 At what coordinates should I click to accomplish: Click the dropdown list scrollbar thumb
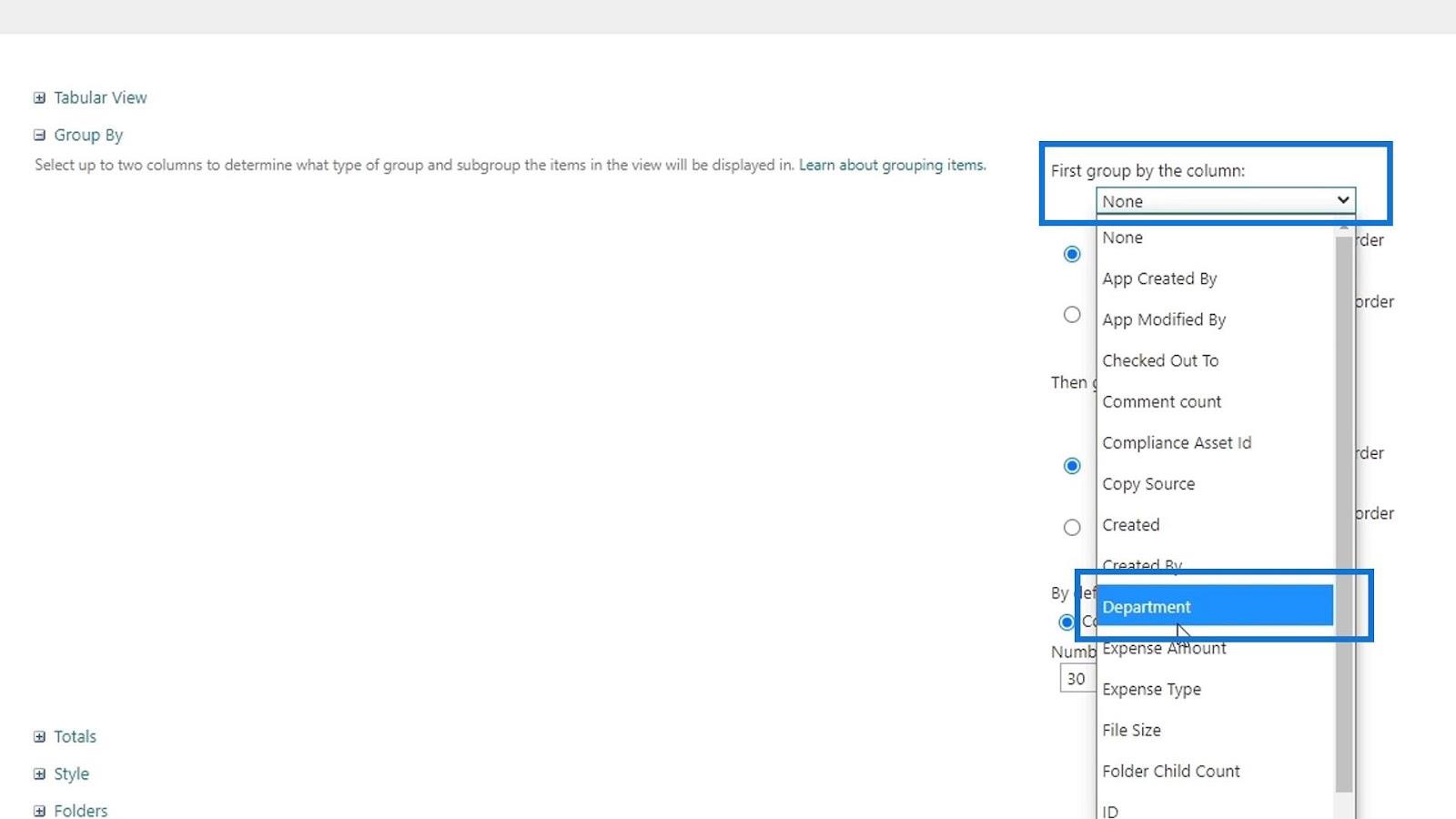click(1344, 514)
